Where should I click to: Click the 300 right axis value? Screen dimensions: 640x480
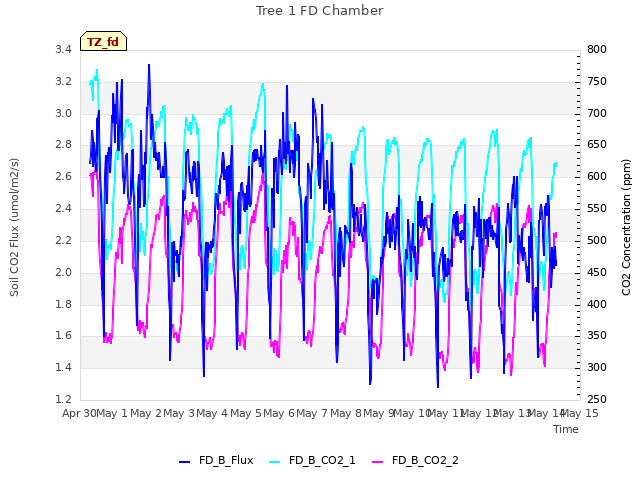pos(597,367)
